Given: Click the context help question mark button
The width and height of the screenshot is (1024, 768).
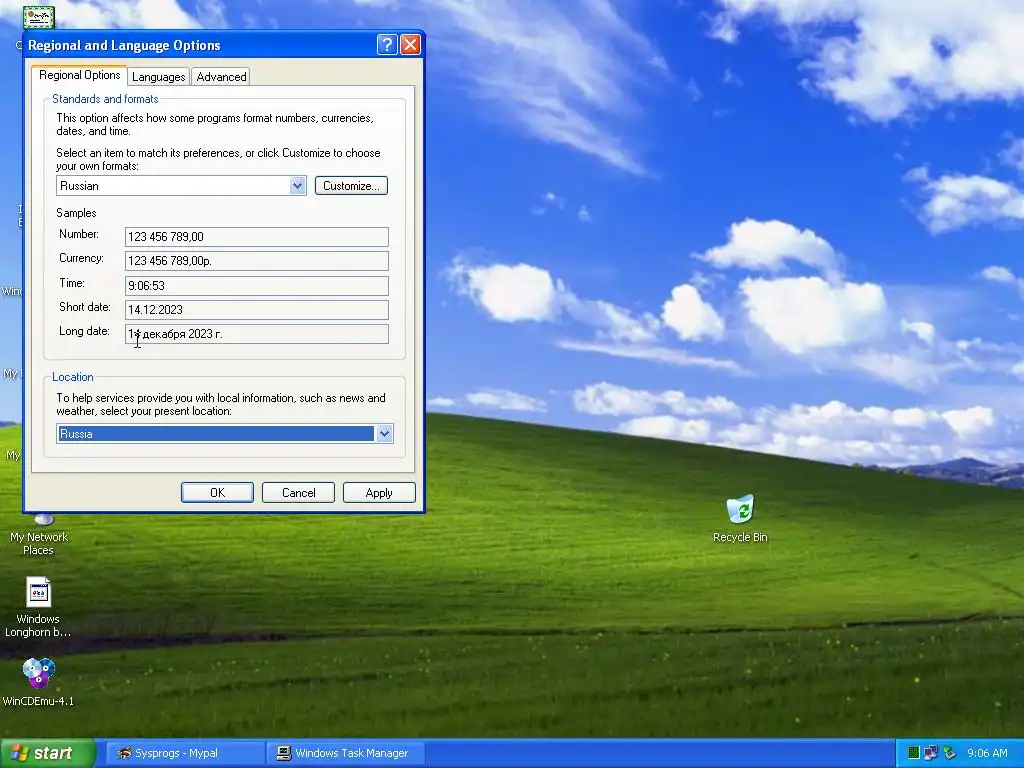Looking at the screenshot, I should tap(387, 44).
